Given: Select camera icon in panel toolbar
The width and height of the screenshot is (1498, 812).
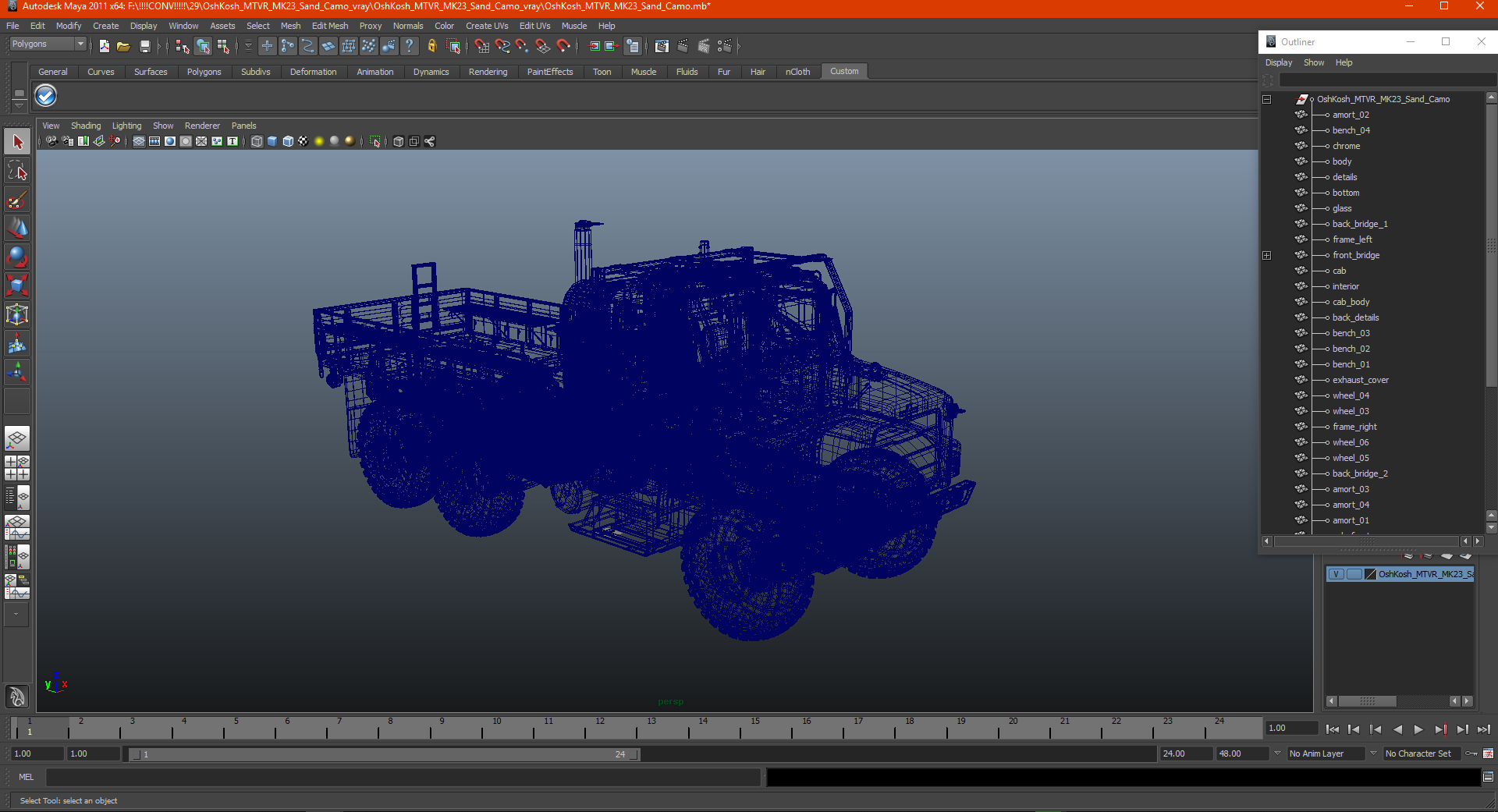Looking at the screenshot, I should point(51,141).
